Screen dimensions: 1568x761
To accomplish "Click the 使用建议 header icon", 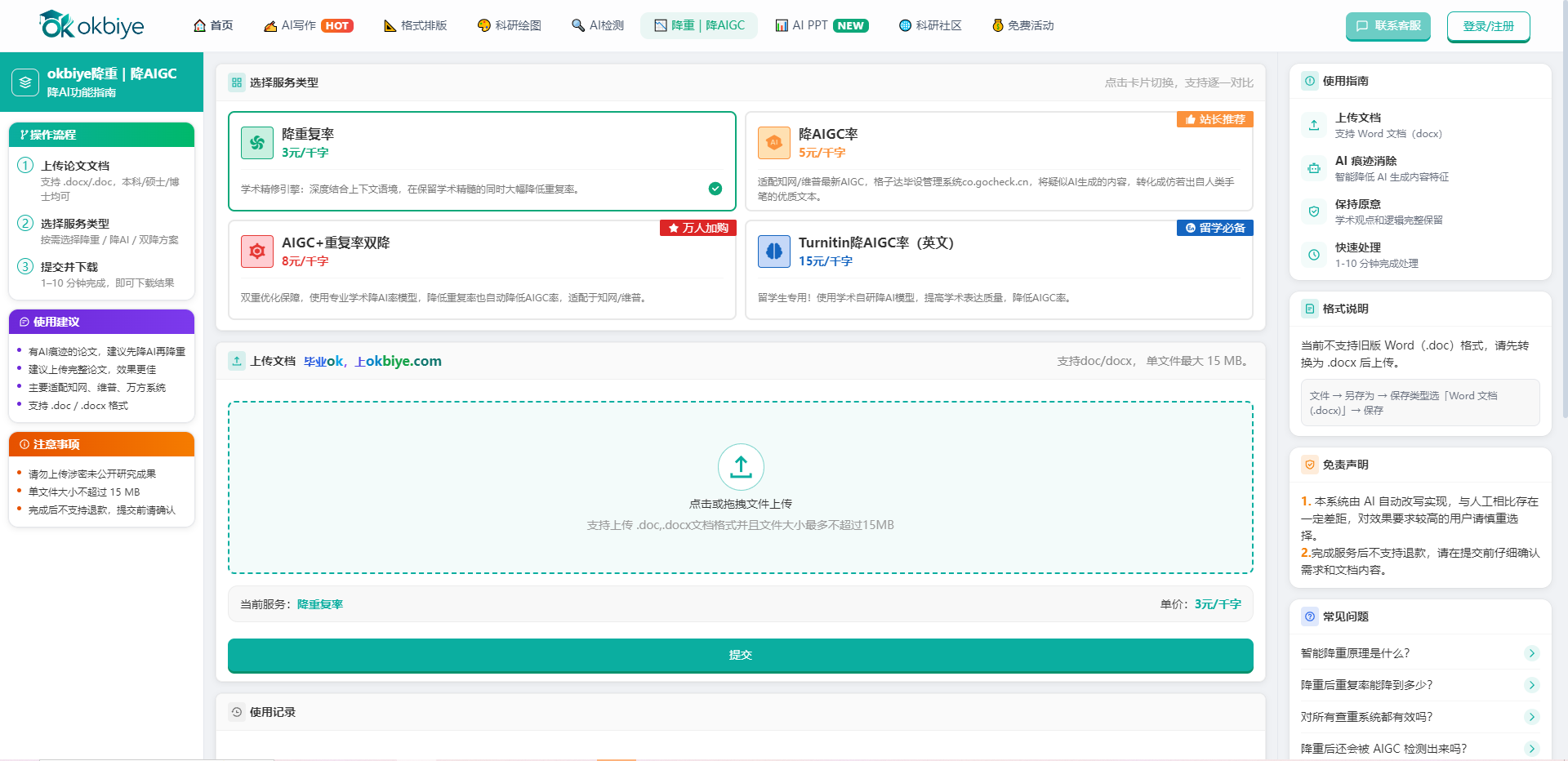I will (x=24, y=322).
